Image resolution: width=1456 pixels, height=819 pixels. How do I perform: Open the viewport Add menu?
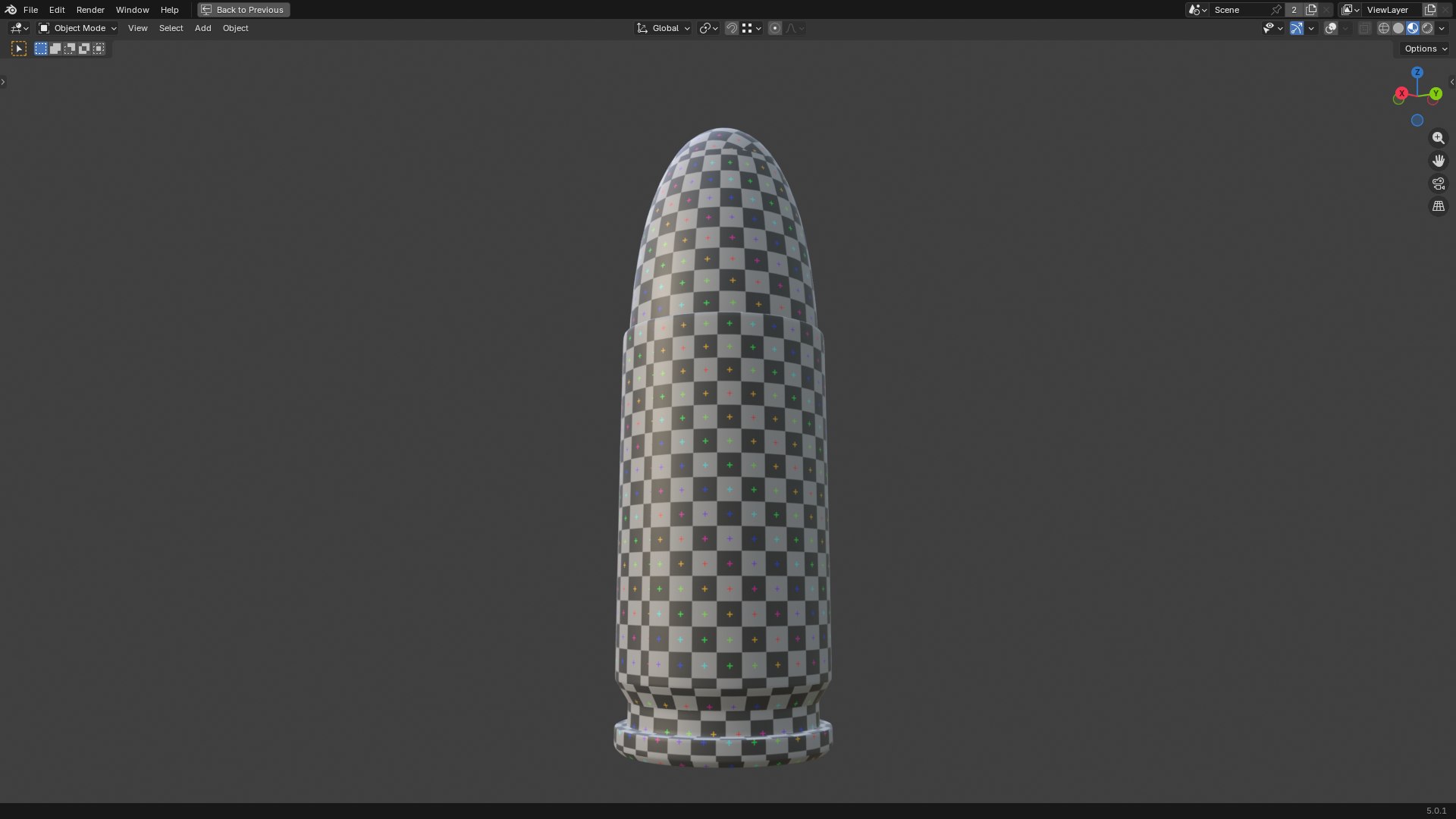(202, 28)
